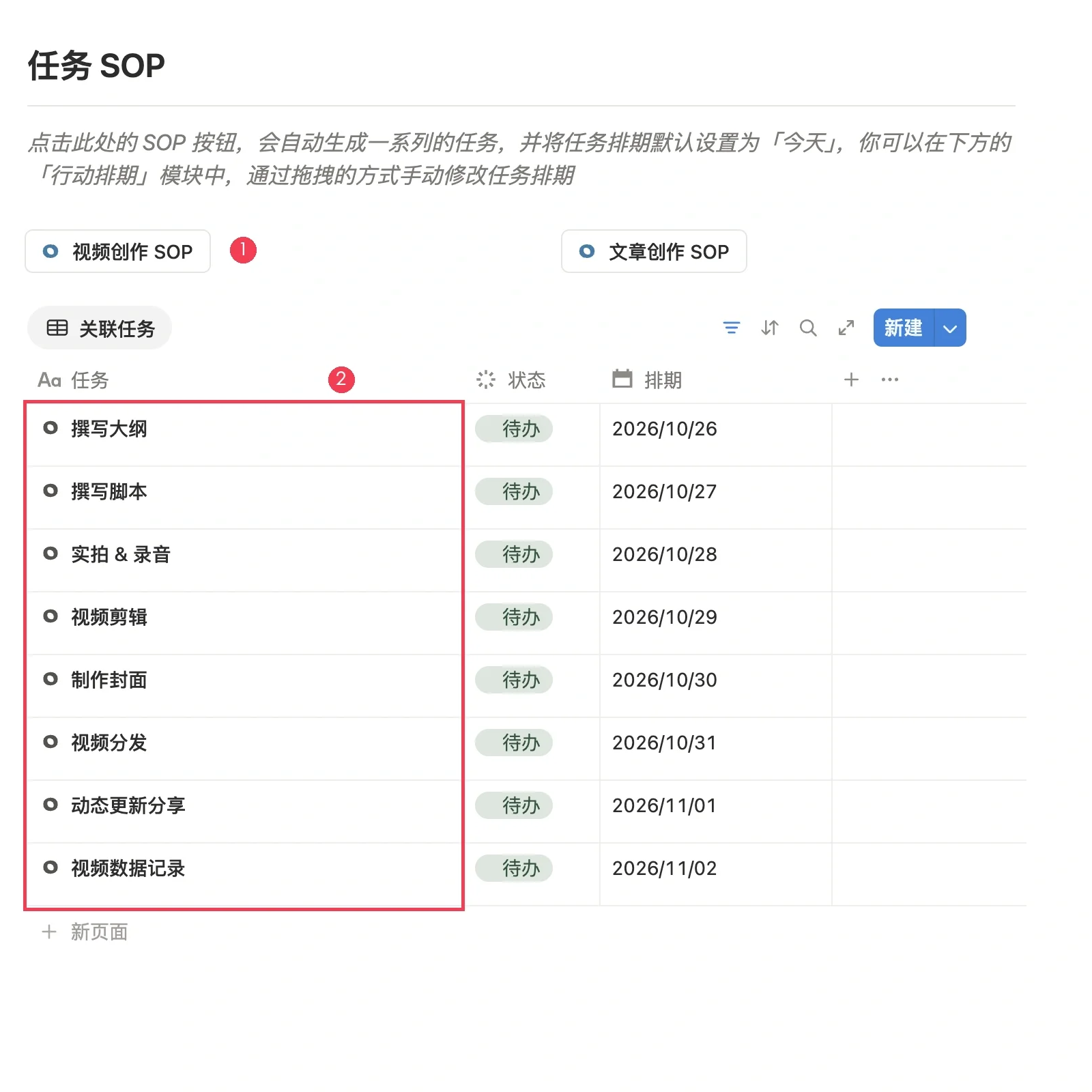Image resolution: width=1092 pixels, height=1092 pixels.
Task: Click the blue 新建 button
Action: [x=903, y=328]
